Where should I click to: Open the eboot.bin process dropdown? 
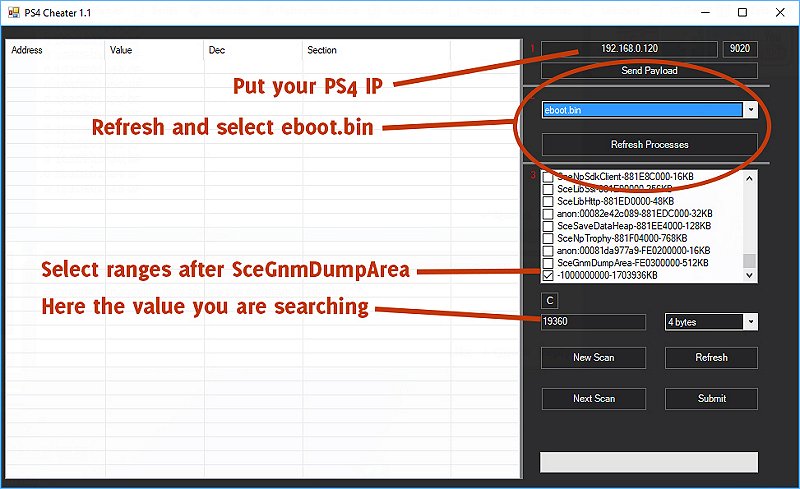click(751, 110)
